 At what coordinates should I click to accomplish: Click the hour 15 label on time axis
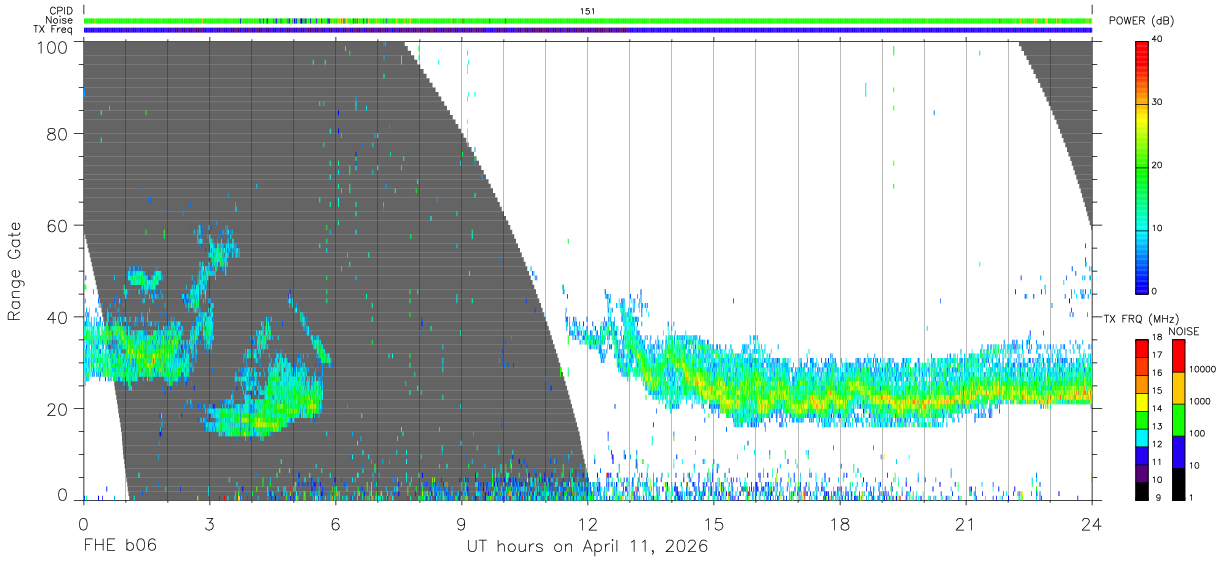(x=714, y=524)
